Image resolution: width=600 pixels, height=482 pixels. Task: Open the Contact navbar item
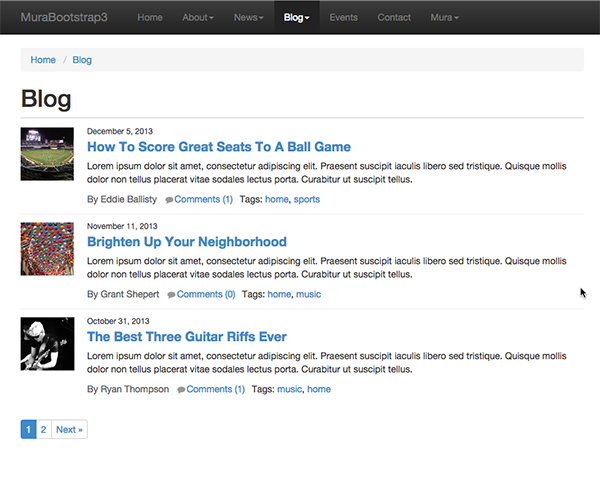[x=394, y=18]
